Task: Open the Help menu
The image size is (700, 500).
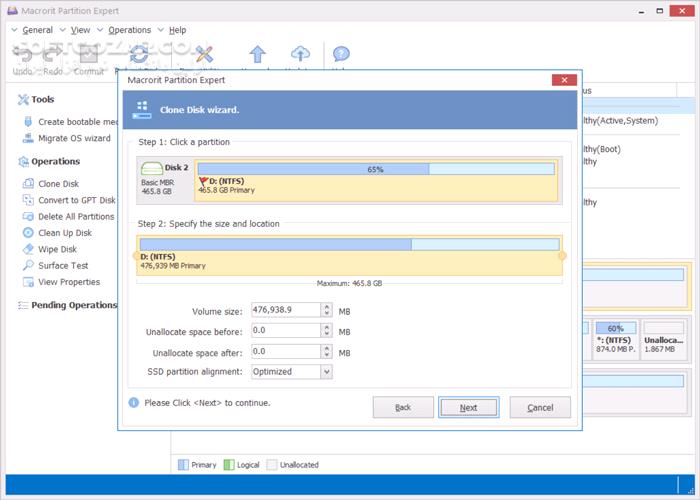Action: pyautogui.click(x=177, y=30)
